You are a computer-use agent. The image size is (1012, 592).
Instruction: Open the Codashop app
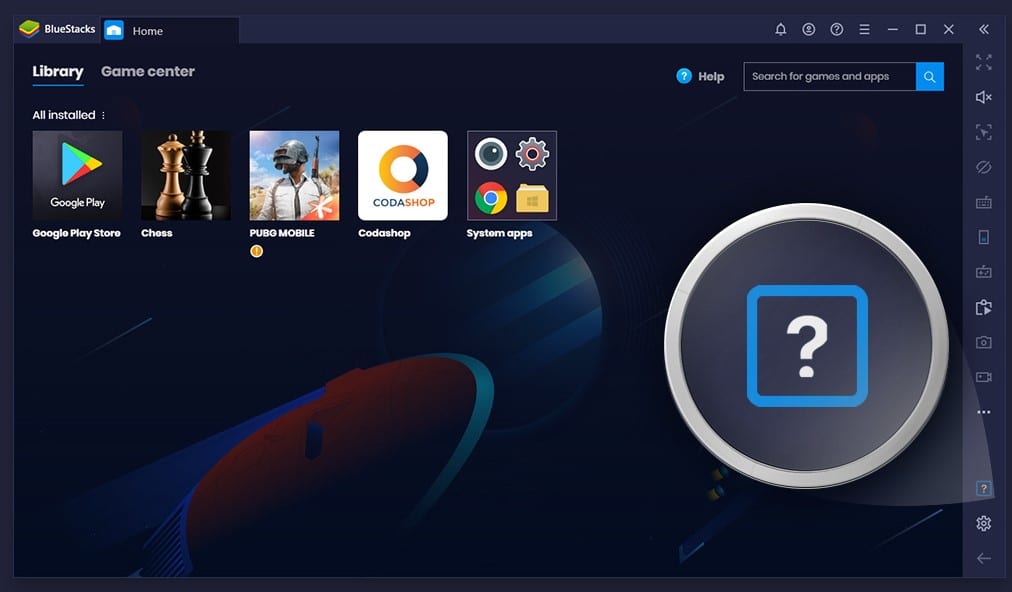coord(403,176)
